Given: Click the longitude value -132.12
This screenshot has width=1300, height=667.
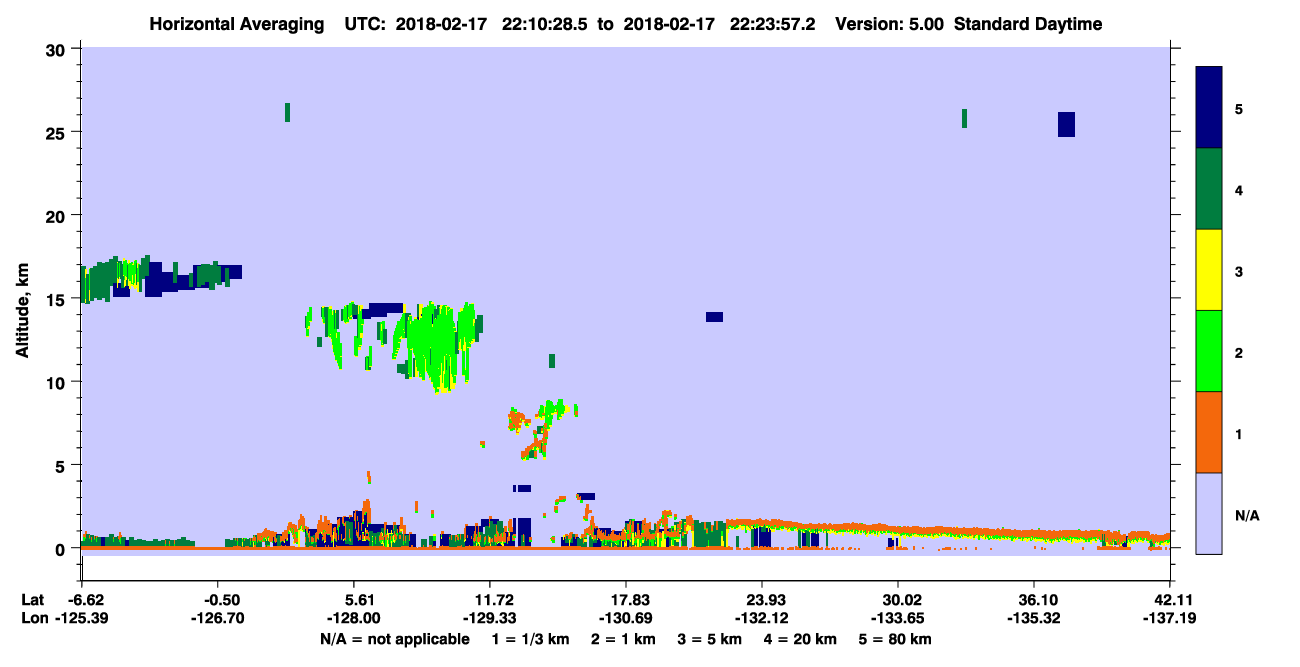Looking at the screenshot, I should 762,618.
